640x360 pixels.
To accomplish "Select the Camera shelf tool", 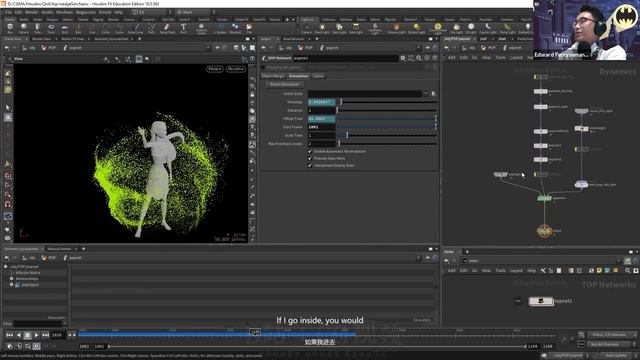I will point(306,28).
